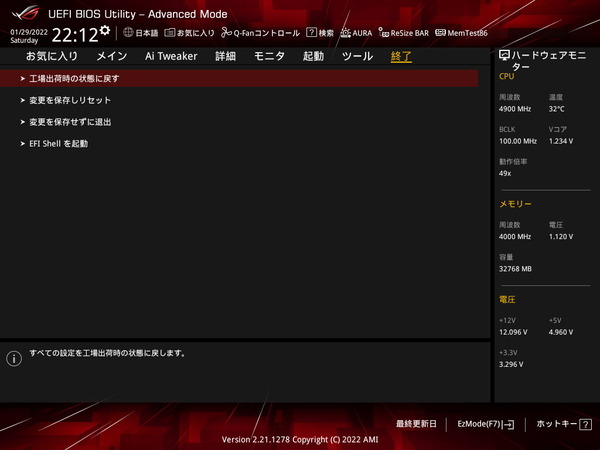Switch to the Ai Tweaker tab

[x=171, y=57]
